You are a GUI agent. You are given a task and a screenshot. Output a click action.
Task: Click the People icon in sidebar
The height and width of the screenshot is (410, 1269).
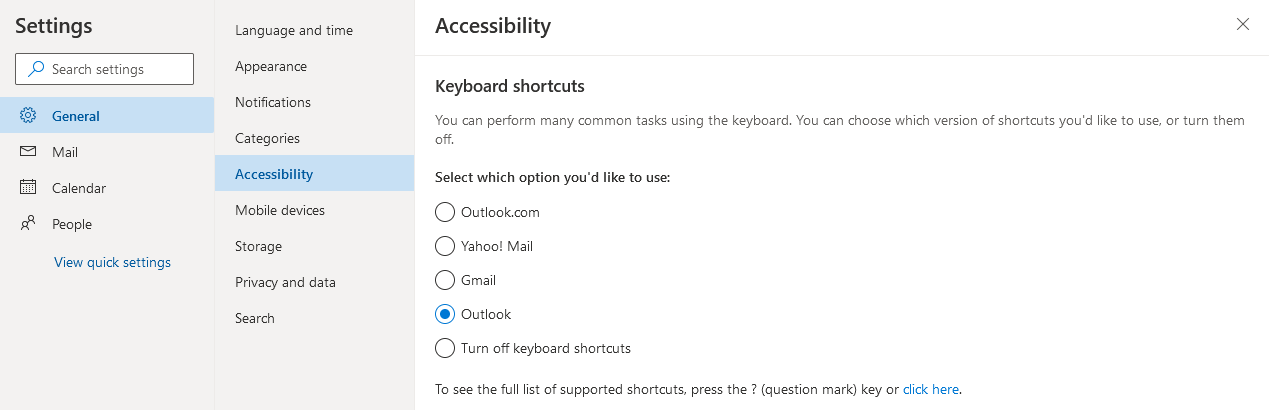28,224
